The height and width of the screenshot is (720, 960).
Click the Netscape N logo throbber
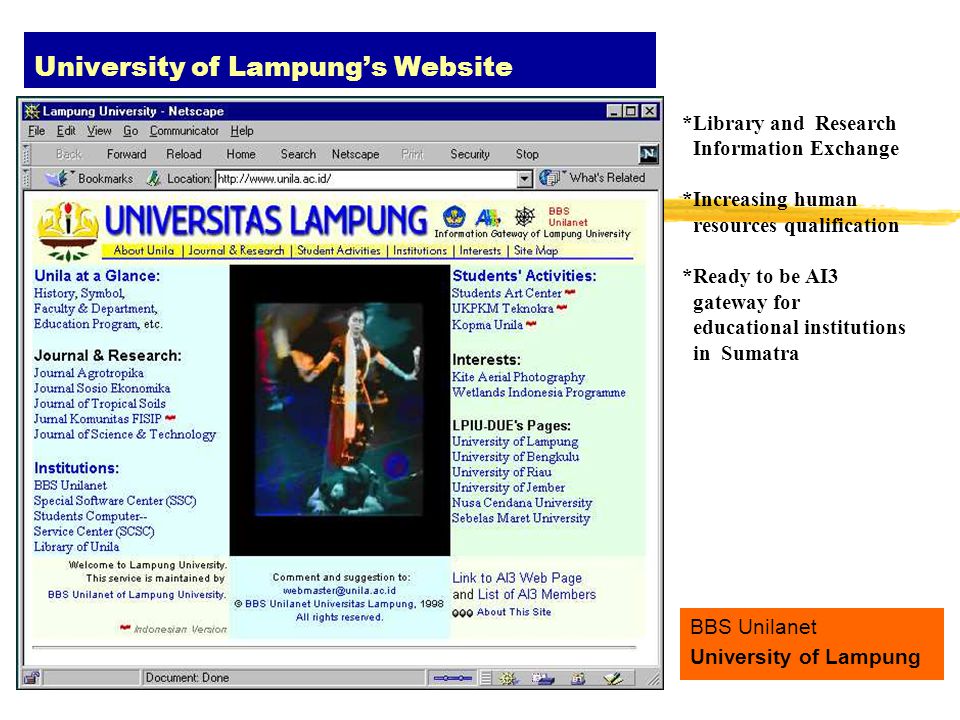(x=648, y=154)
